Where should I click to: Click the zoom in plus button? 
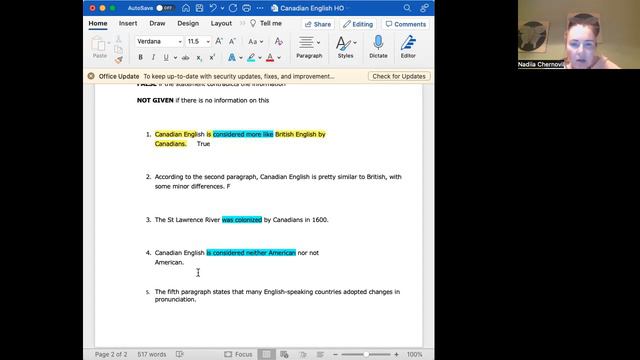pos(396,354)
